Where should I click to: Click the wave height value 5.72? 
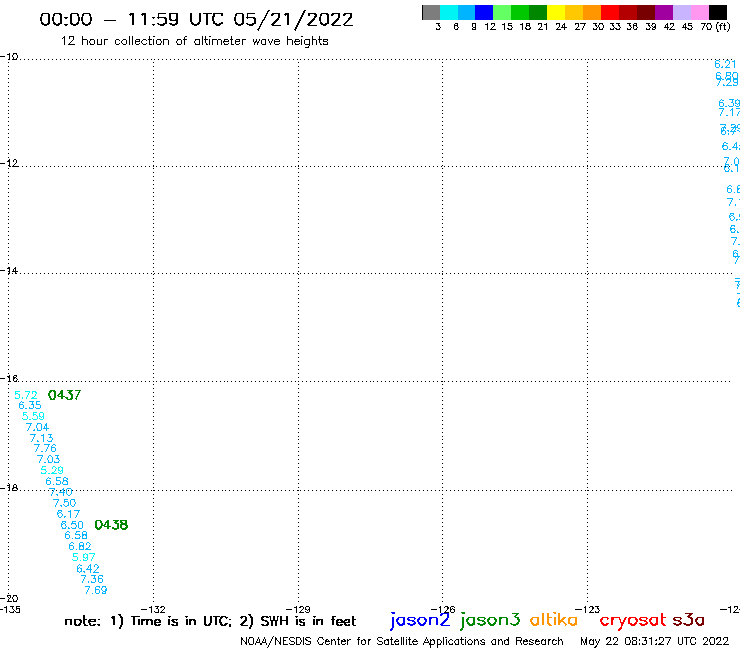pyautogui.click(x=26, y=395)
